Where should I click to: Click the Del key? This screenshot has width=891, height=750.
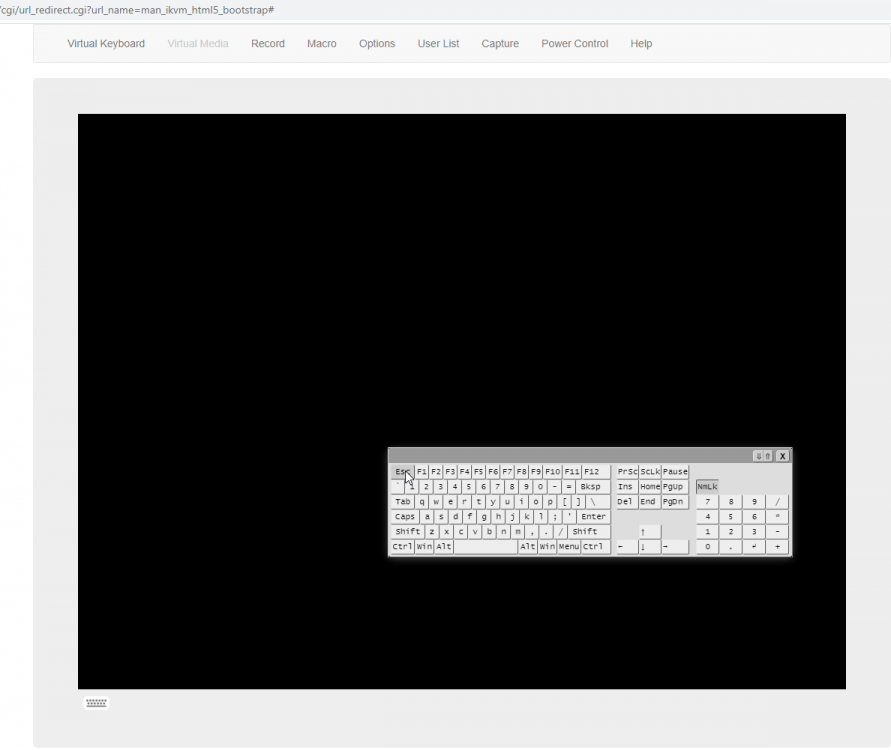(x=627, y=502)
